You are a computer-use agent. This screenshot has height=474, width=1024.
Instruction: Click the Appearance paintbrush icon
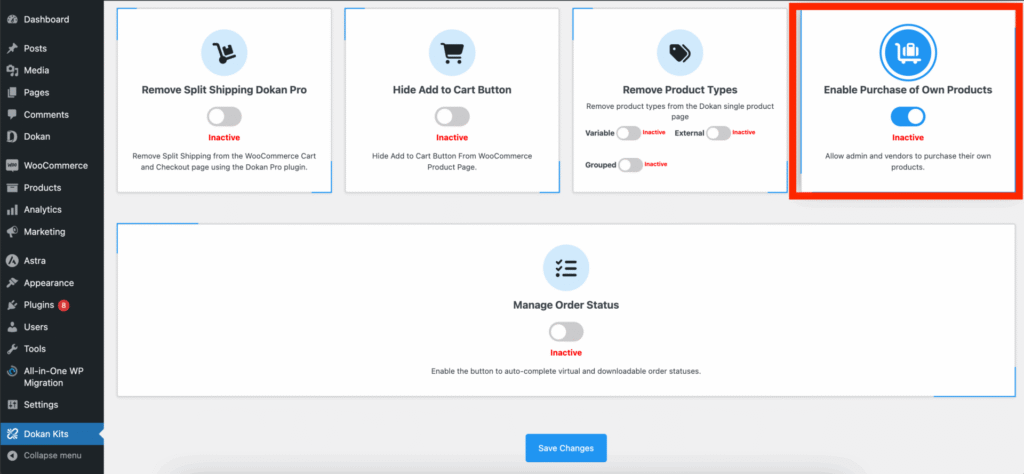tap(12, 283)
